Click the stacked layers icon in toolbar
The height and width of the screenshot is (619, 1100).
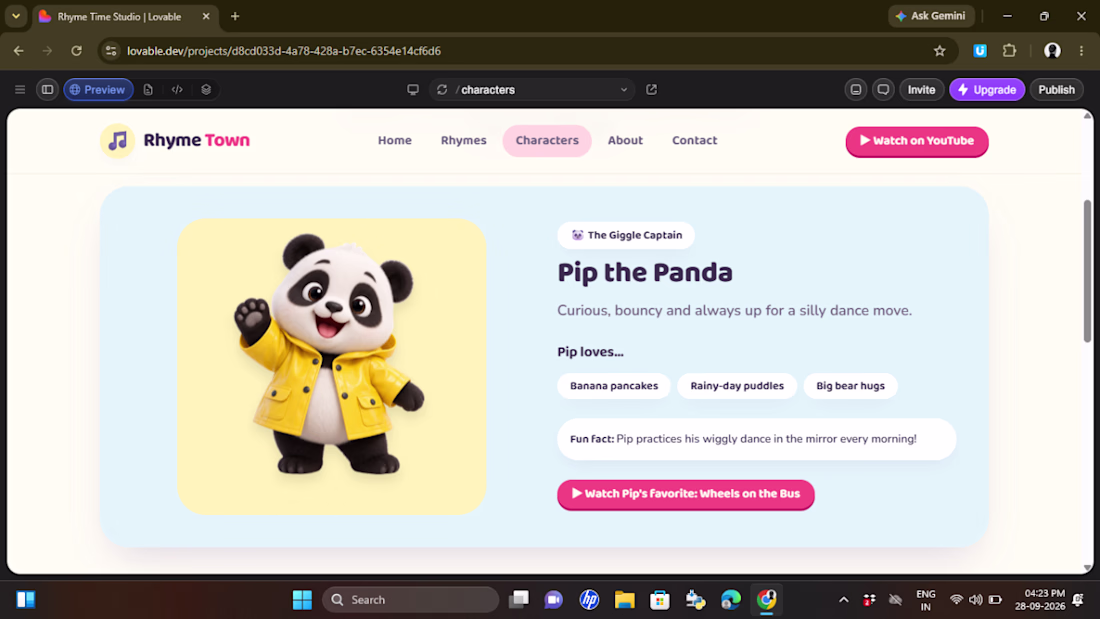tap(206, 90)
